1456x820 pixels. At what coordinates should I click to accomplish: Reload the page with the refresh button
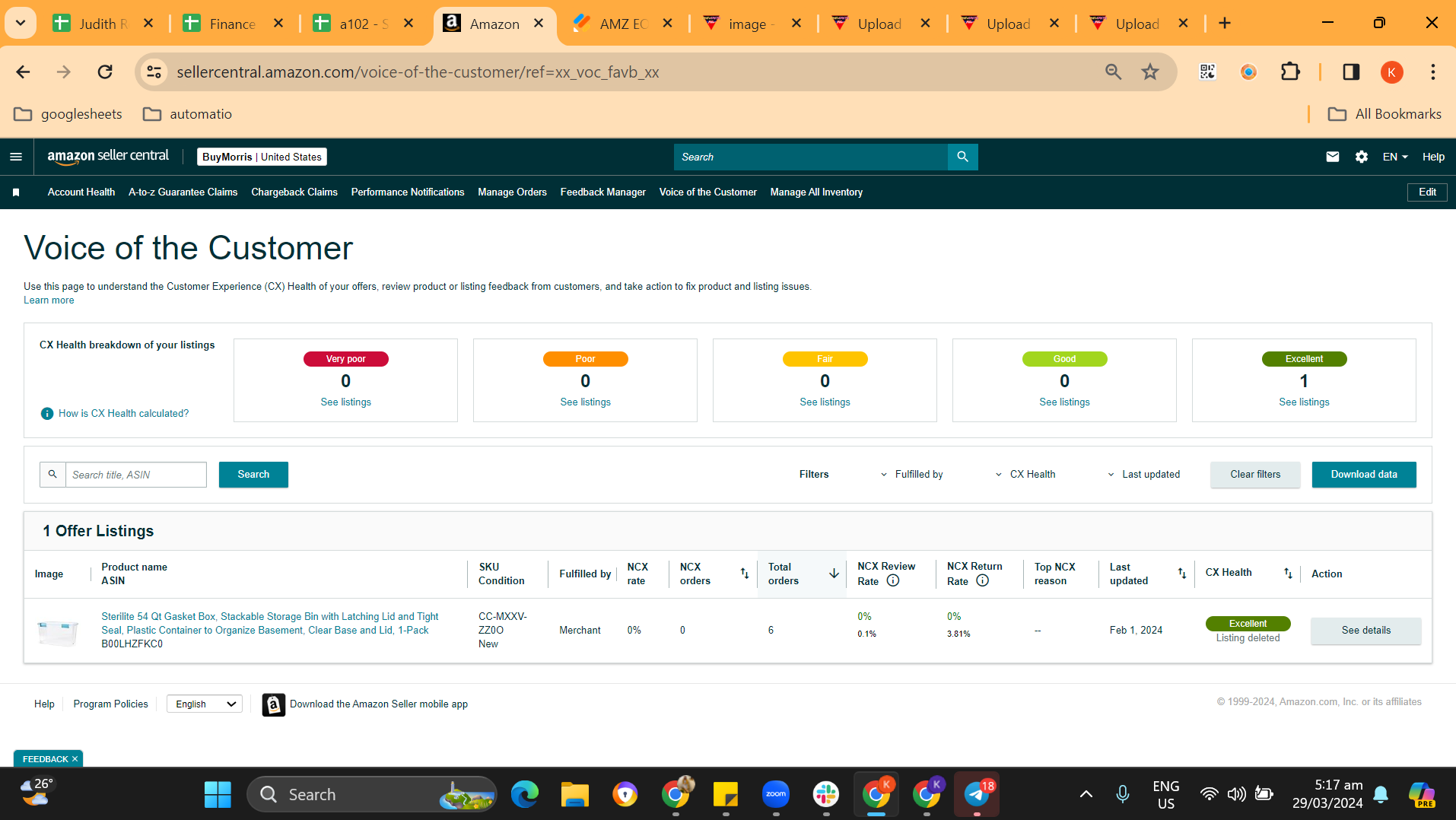coord(105,72)
